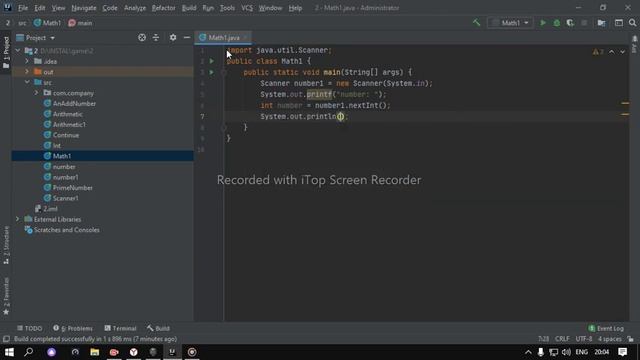640x360 pixels.
Task: Open Project panel settings gear
Action: coord(173,38)
